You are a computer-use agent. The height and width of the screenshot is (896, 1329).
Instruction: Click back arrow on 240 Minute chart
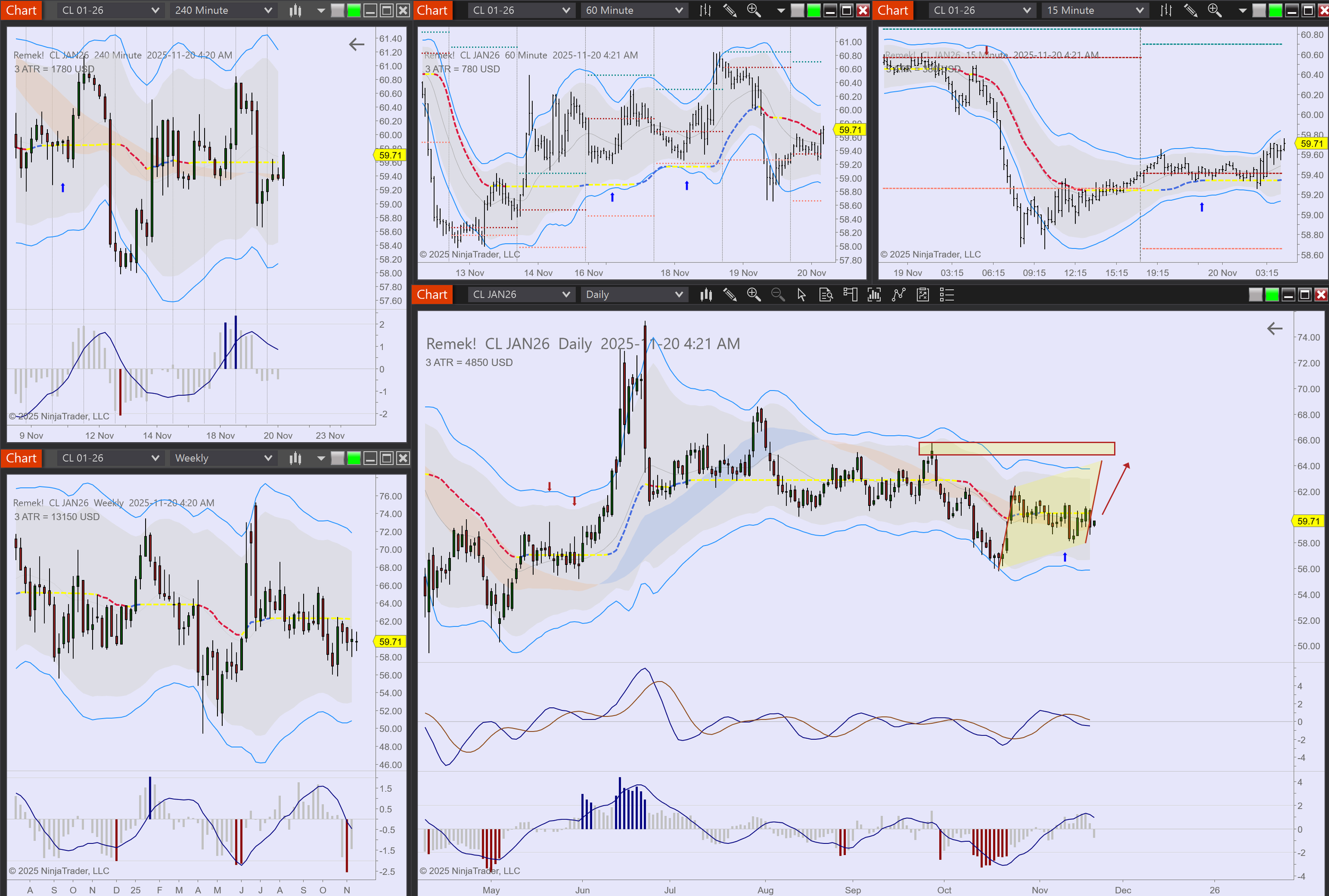pyautogui.click(x=356, y=44)
